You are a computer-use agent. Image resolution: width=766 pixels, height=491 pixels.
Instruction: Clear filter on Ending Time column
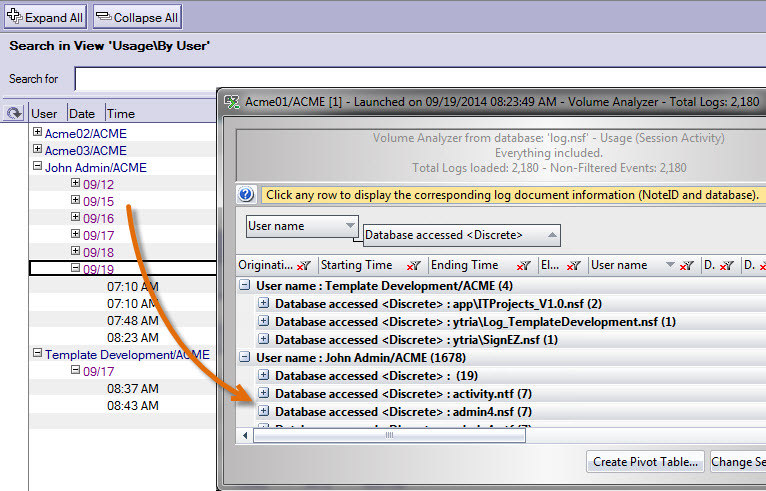tap(524, 266)
